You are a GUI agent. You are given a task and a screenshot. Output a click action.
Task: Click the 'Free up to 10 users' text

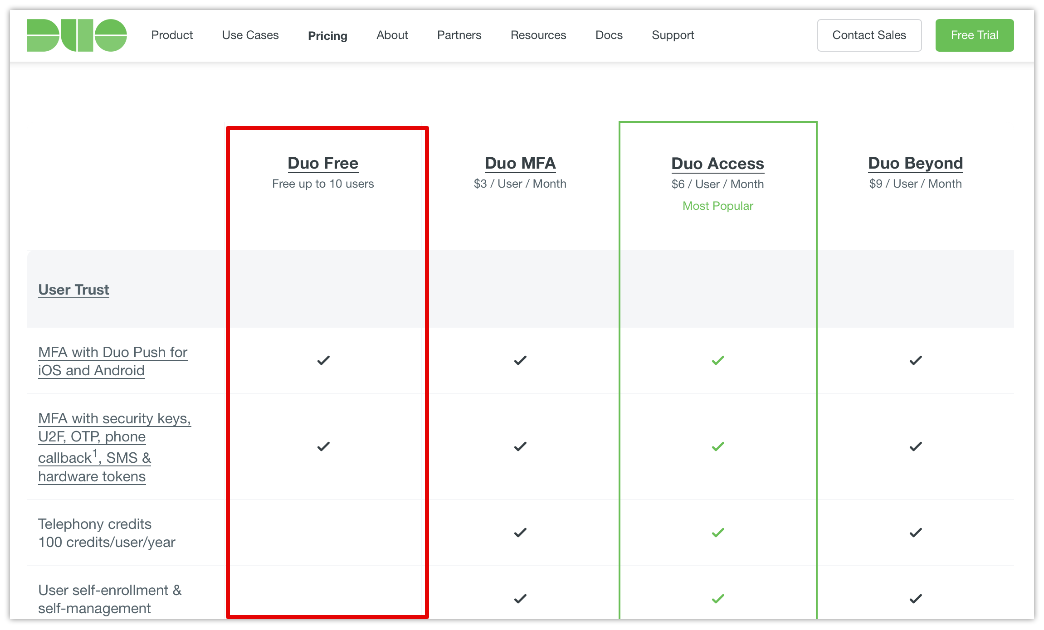pos(323,184)
